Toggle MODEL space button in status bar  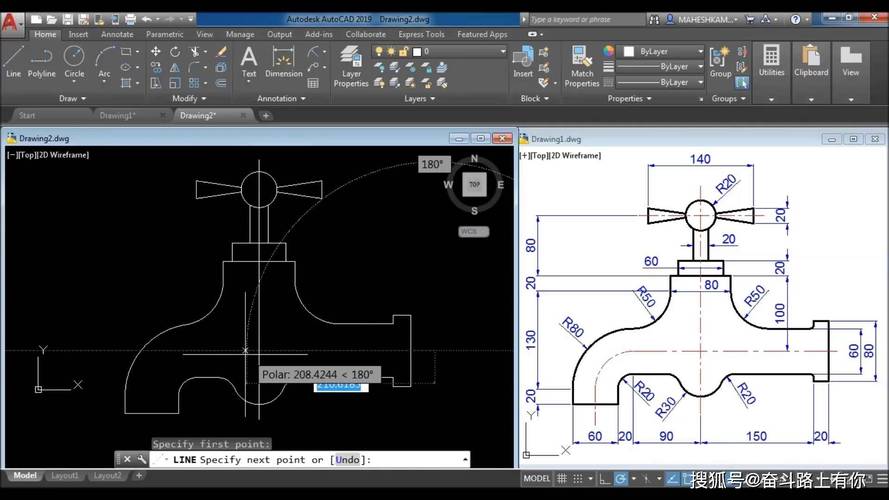tap(537, 479)
